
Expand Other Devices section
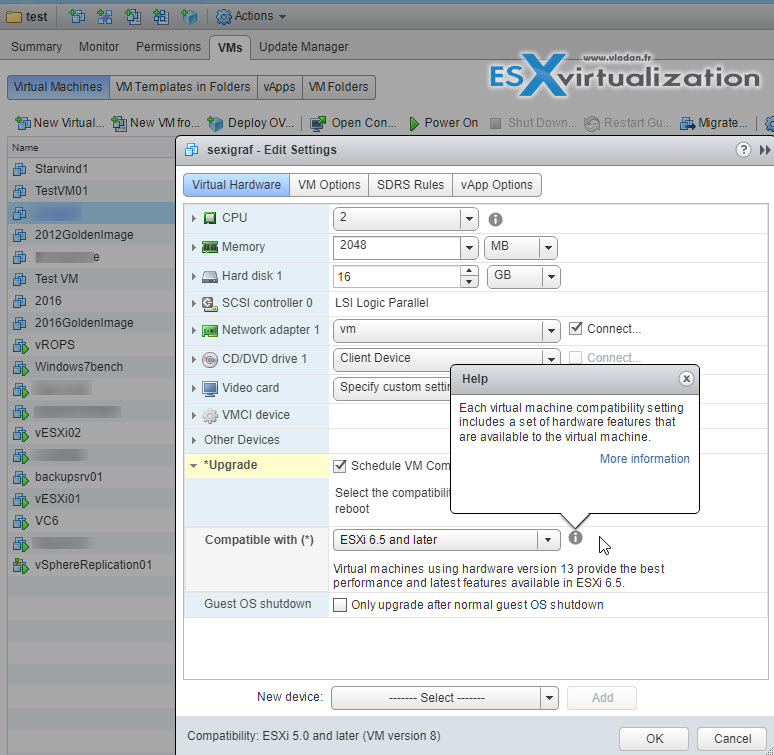click(x=194, y=440)
